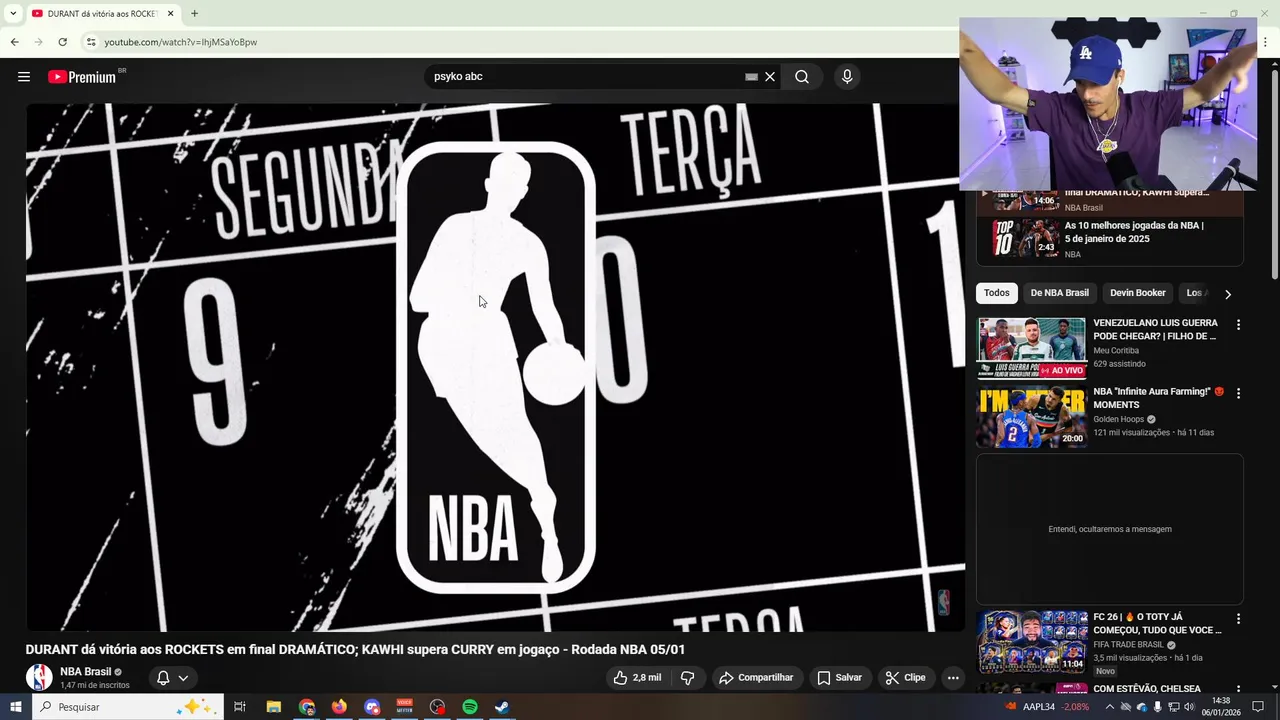Click the 'psyko abc' search field
Viewport: 1280px width, 720px height.
(x=585, y=77)
